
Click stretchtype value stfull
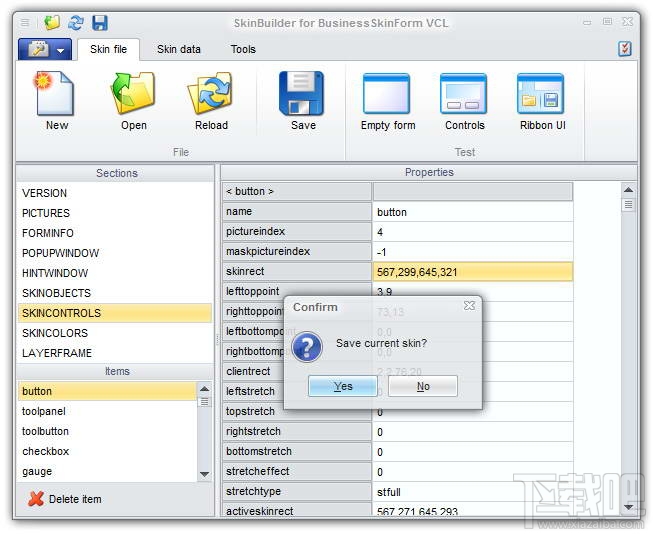click(473, 492)
